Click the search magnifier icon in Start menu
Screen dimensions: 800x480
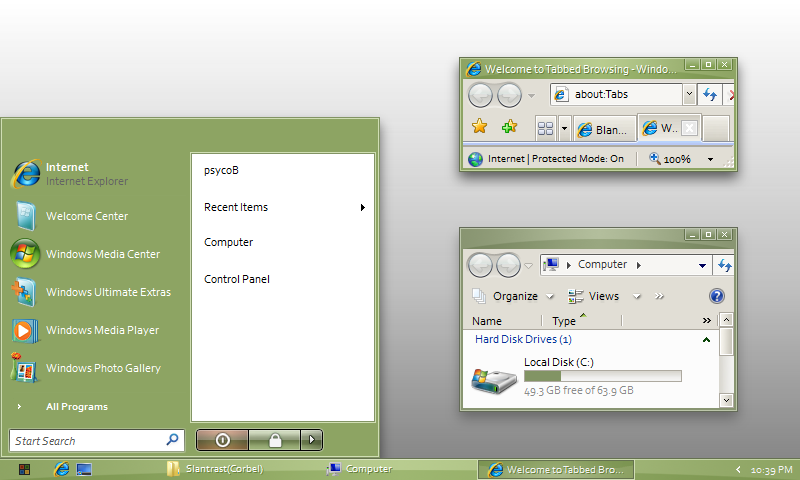(x=172, y=439)
